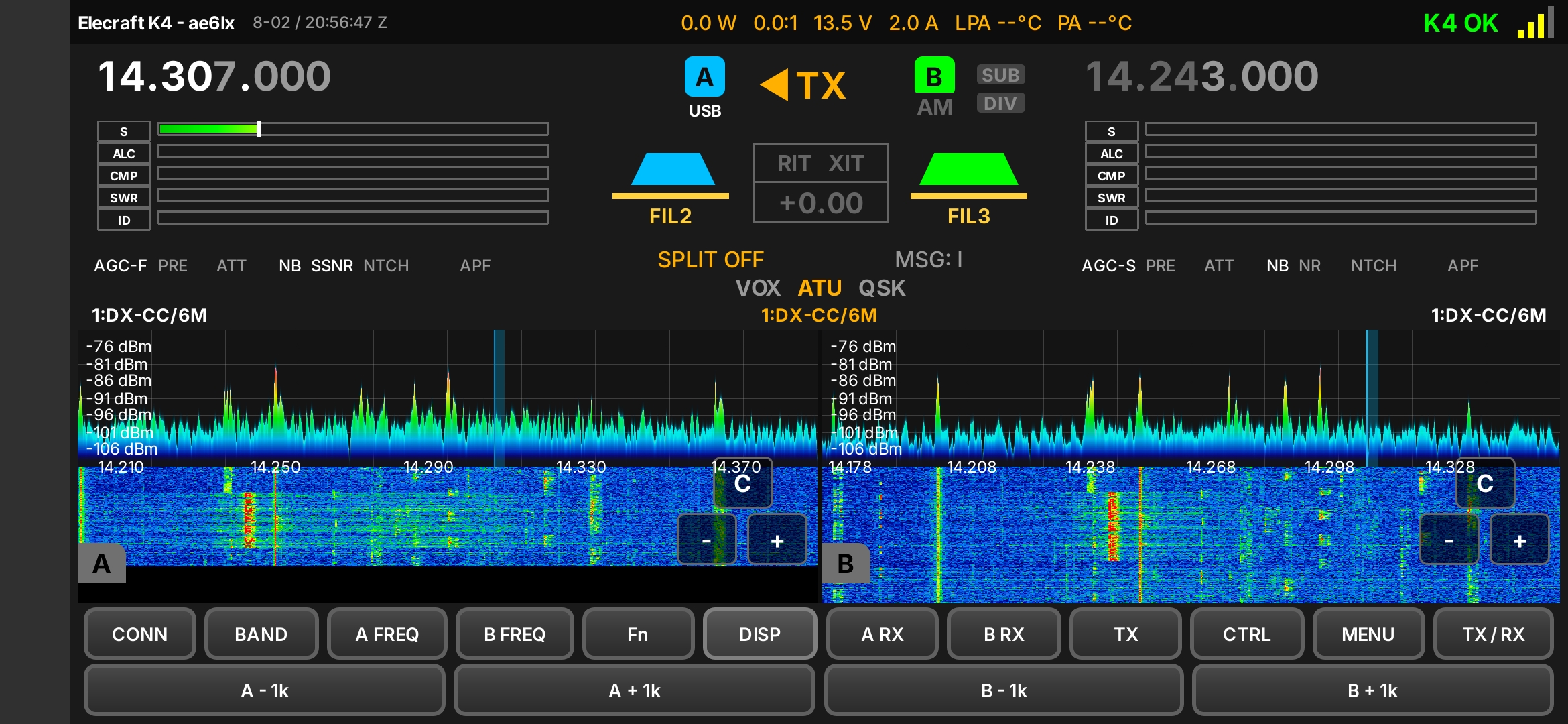The height and width of the screenshot is (724, 1568).
Task: Step VFO B up with B + 1k
Action: [x=1372, y=690]
